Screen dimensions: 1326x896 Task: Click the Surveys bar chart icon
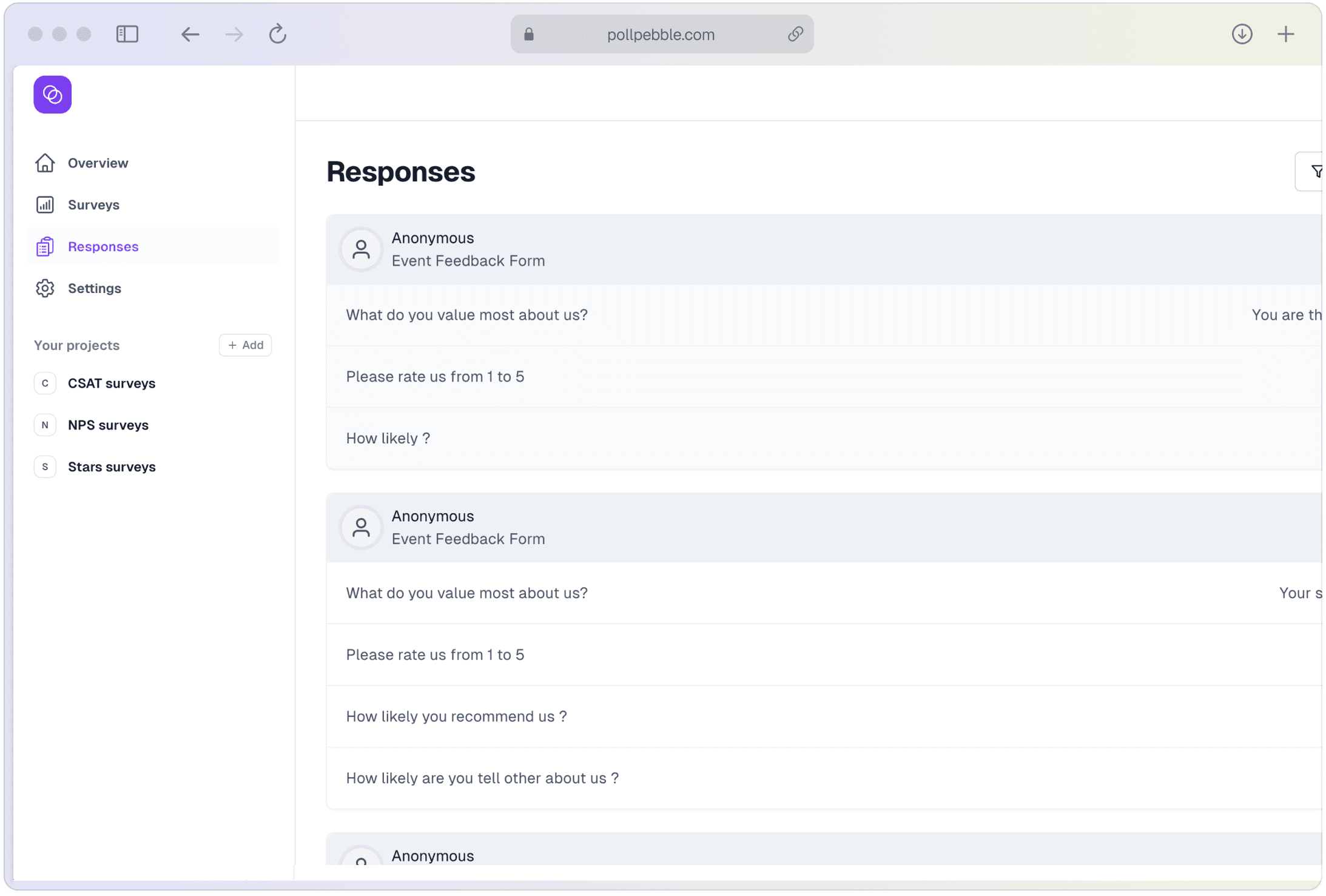45,205
